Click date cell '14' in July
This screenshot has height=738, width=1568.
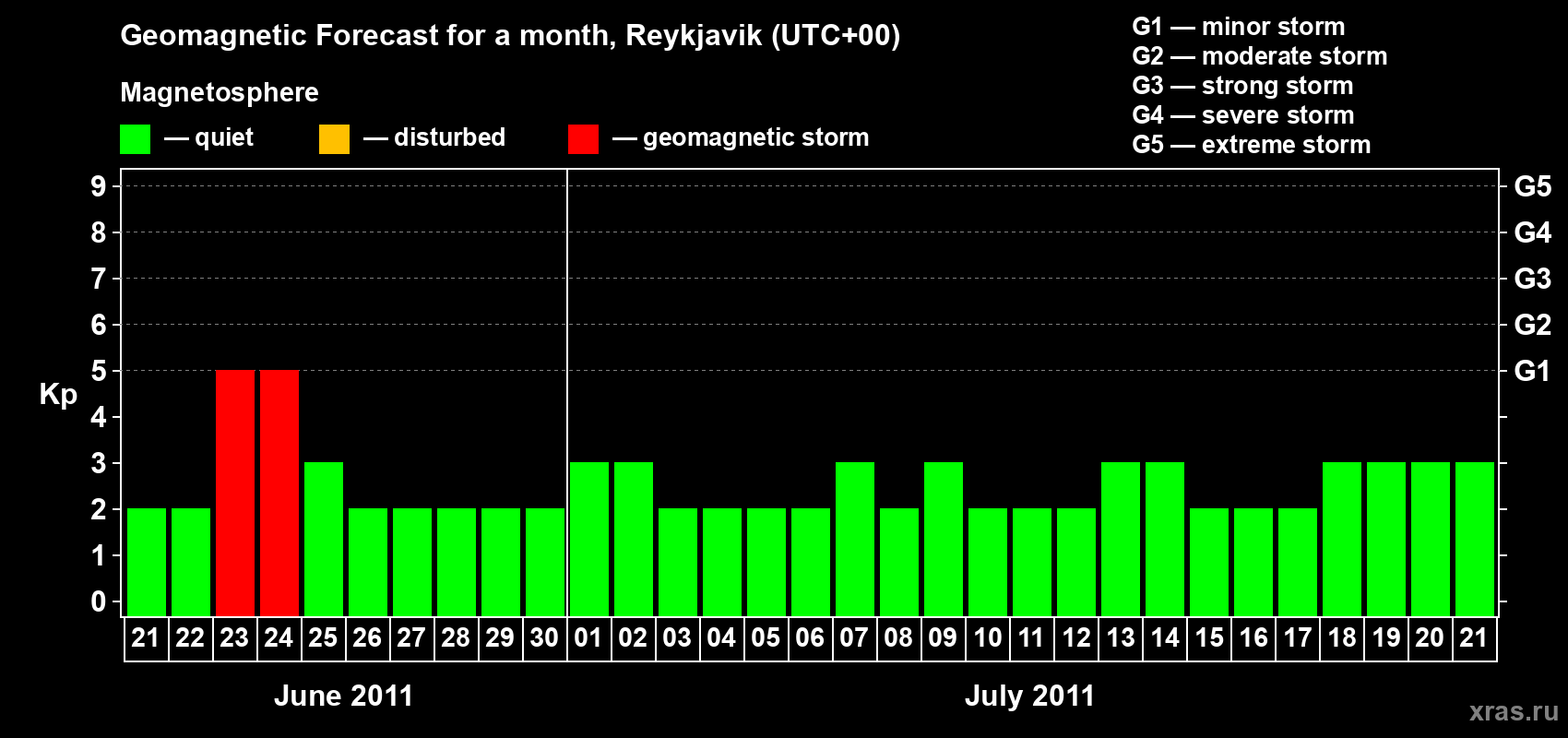(1164, 638)
